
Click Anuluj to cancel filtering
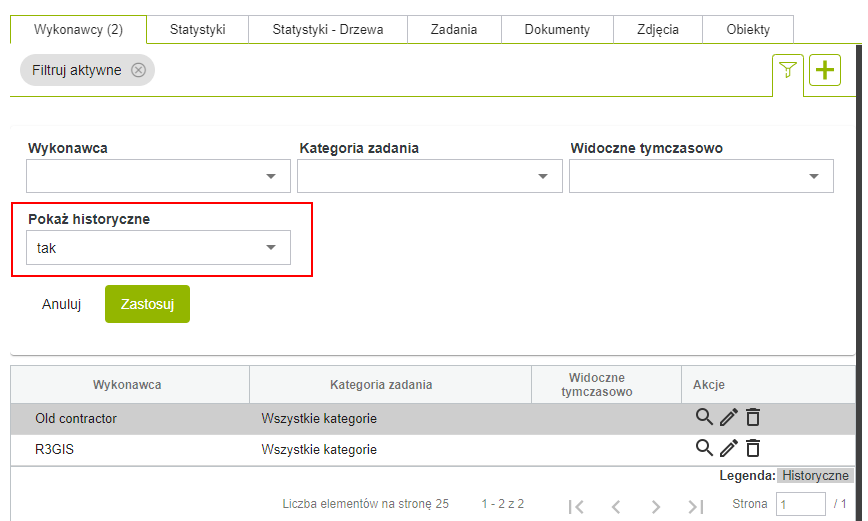pyautogui.click(x=61, y=305)
